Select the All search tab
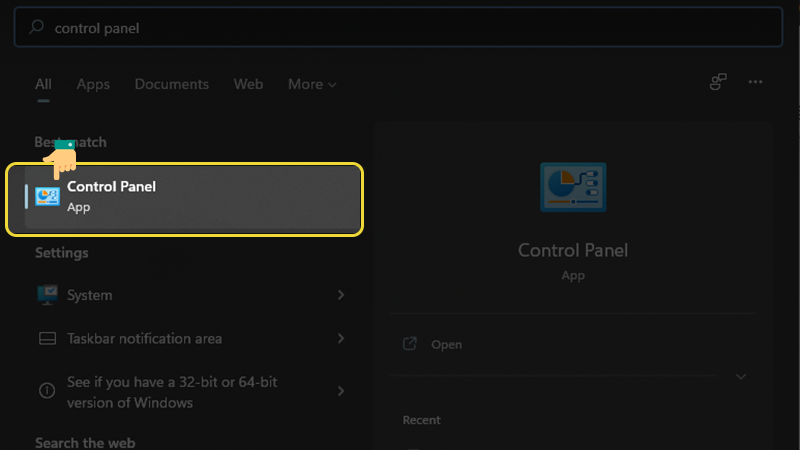This screenshot has width=800, height=450. click(43, 84)
